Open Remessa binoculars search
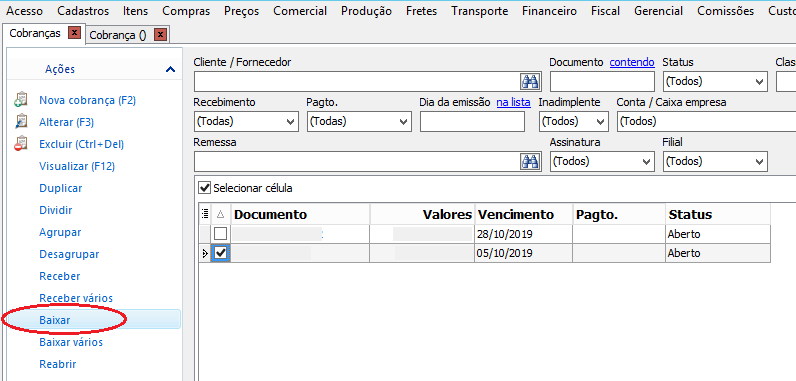 click(530, 161)
